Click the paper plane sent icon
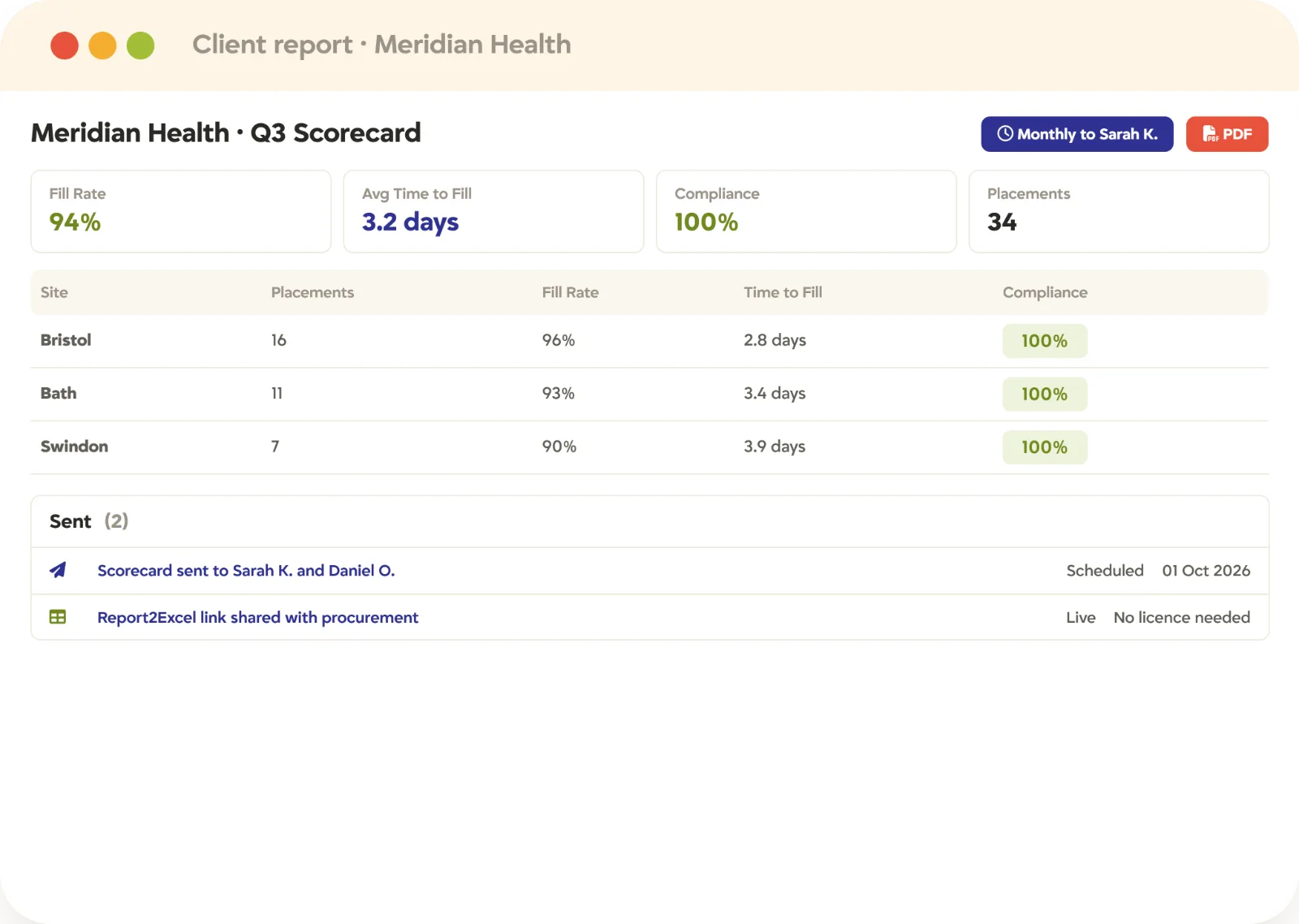 pos(58,570)
